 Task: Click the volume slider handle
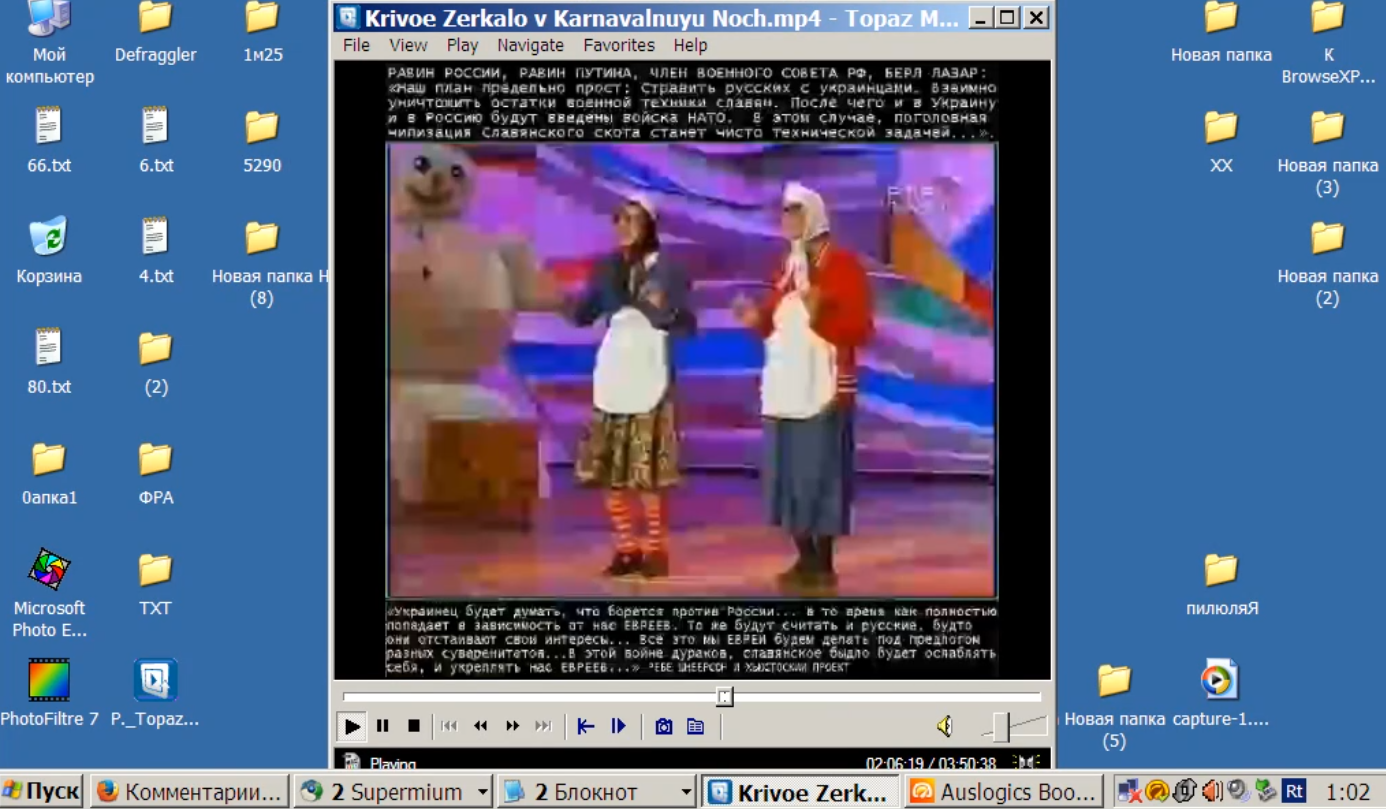[1001, 726]
